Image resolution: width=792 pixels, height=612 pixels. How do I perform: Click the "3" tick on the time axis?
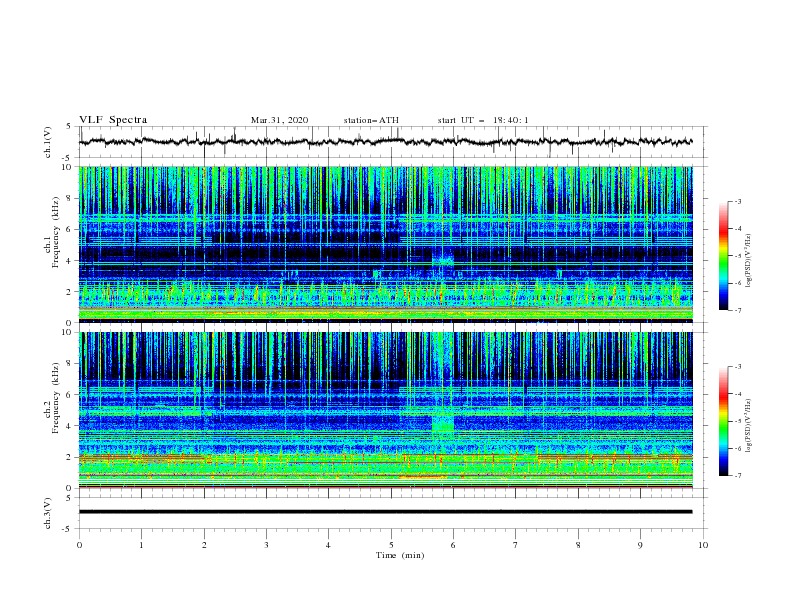pyautogui.click(x=266, y=545)
